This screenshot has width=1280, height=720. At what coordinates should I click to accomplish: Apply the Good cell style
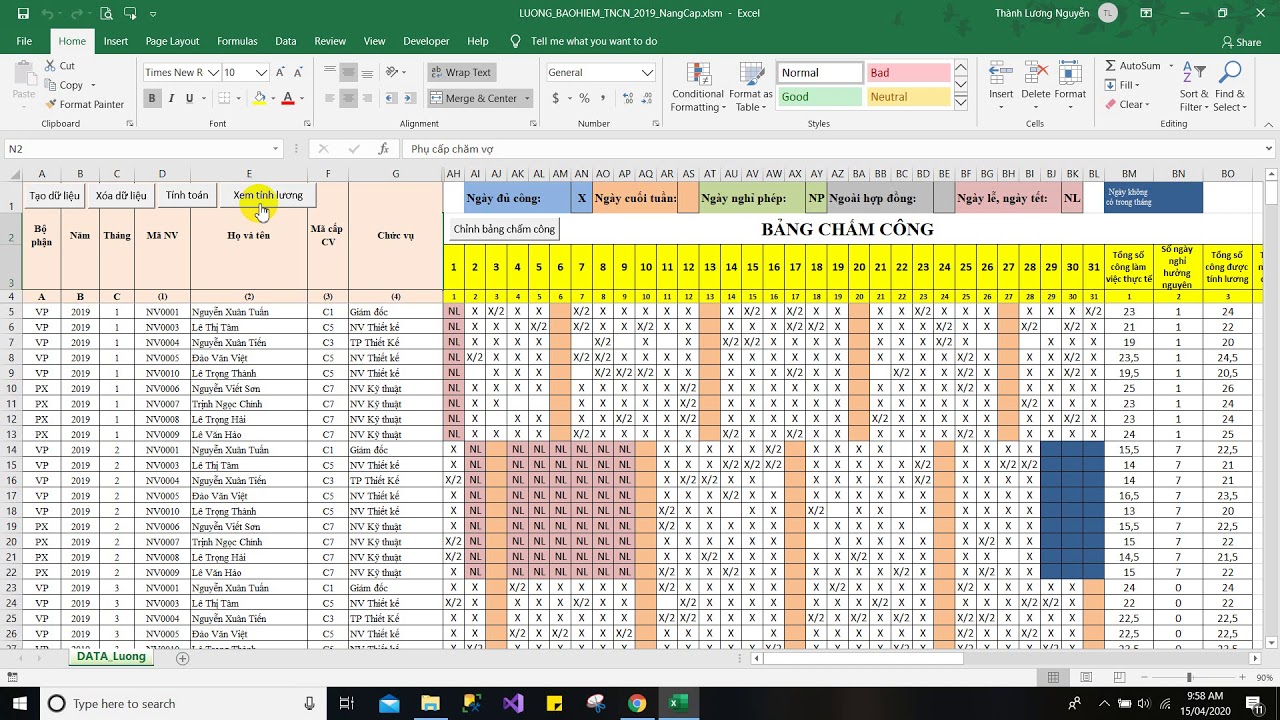[x=819, y=97]
